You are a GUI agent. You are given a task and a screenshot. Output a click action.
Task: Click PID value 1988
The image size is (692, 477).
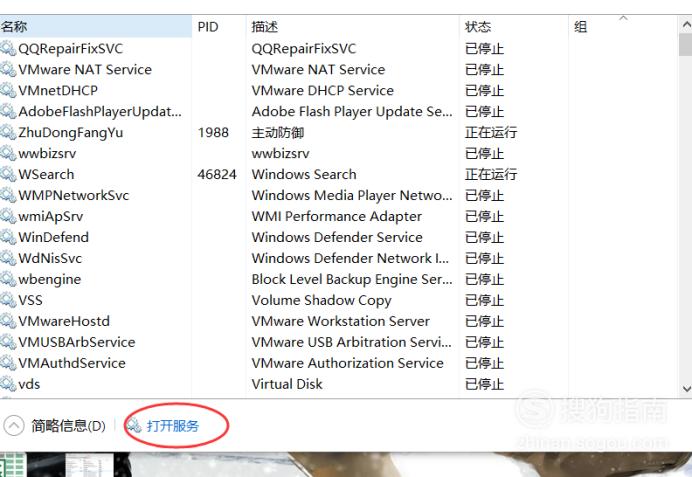coord(213,132)
